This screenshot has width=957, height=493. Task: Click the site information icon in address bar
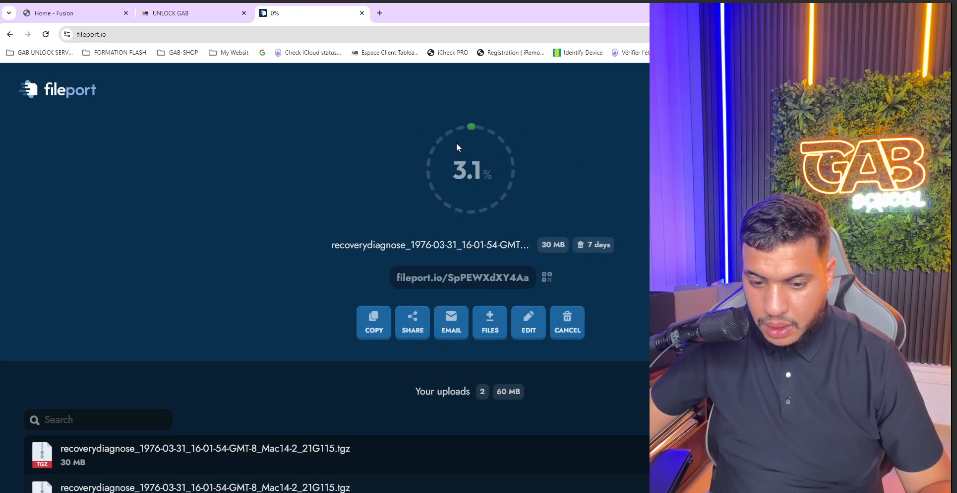tap(67, 34)
